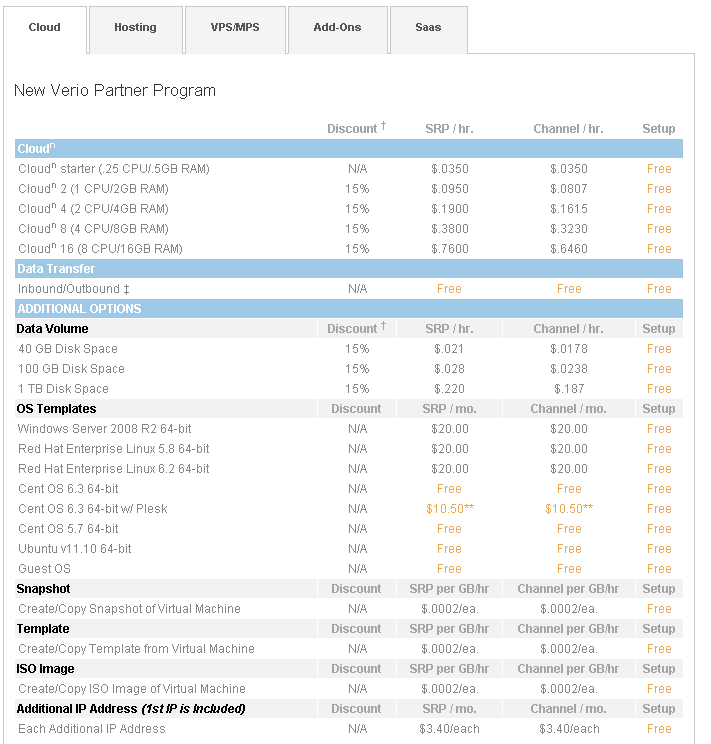Click the New Verio Partner Program heading
This screenshot has width=711, height=744.
[115, 90]
